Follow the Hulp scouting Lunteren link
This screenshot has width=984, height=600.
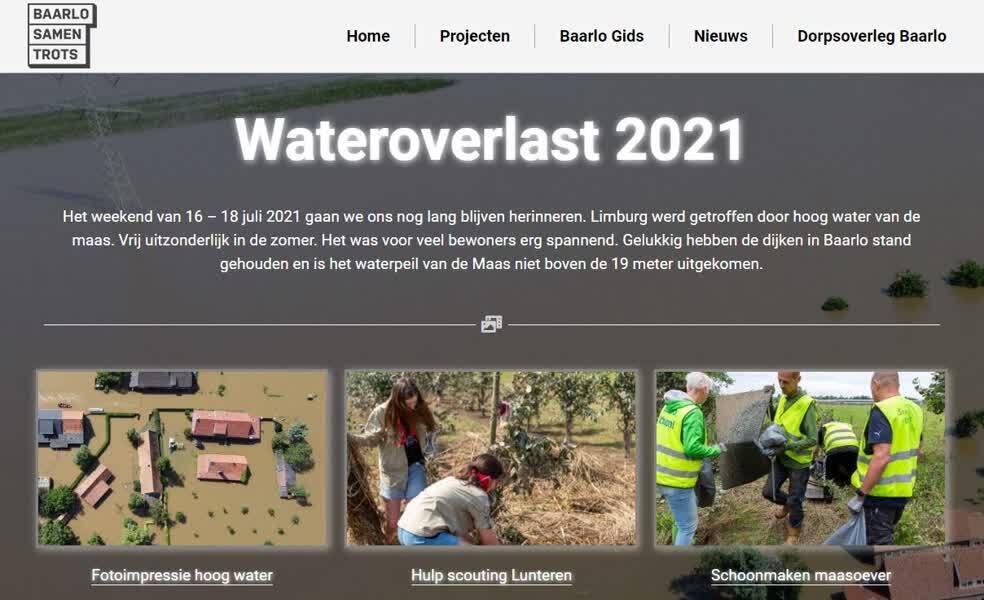click(491, 576)
